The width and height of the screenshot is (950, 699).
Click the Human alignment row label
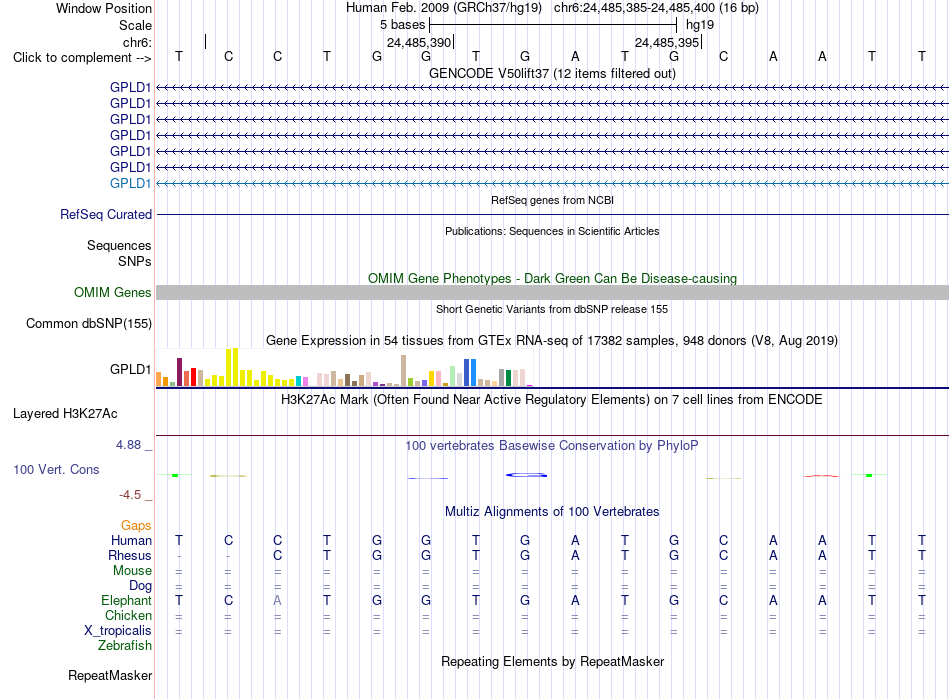point(131,540)
